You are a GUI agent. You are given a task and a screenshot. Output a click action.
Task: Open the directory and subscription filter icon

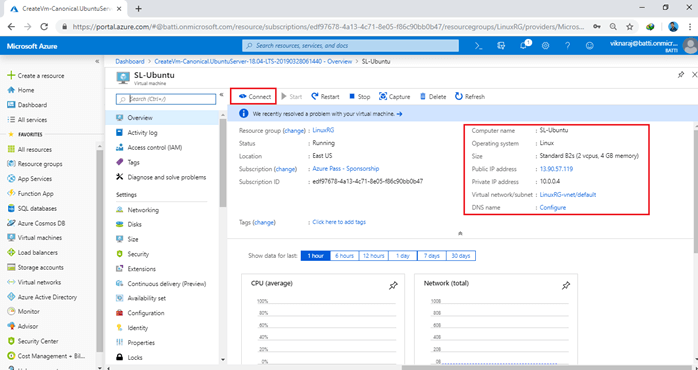[501, 46]
